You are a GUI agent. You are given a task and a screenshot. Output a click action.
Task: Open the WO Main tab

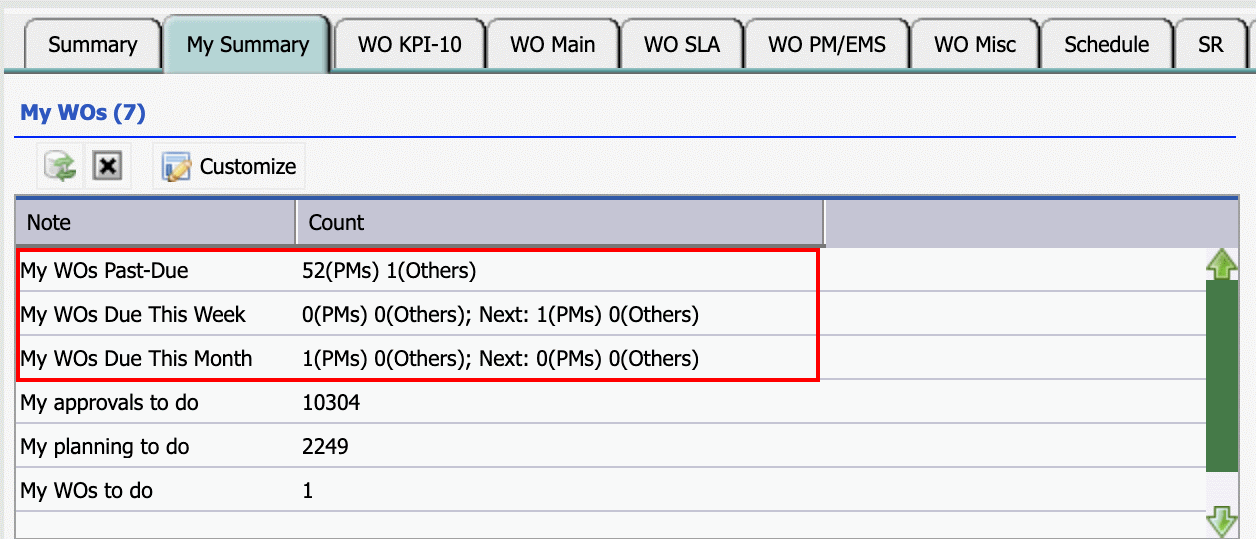[x=552, y=45]
